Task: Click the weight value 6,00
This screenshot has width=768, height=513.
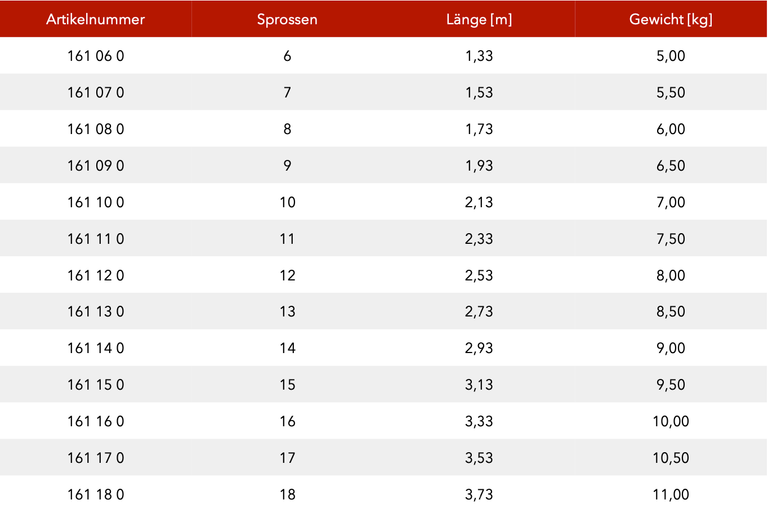Action: [x=671, y=129]
